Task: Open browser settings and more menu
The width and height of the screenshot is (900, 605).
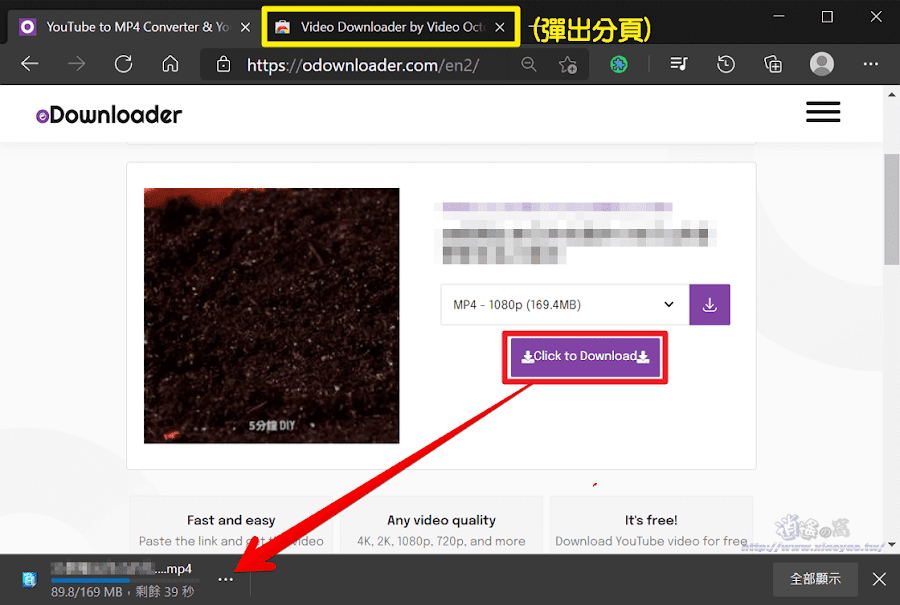Action: click(870, 64)
